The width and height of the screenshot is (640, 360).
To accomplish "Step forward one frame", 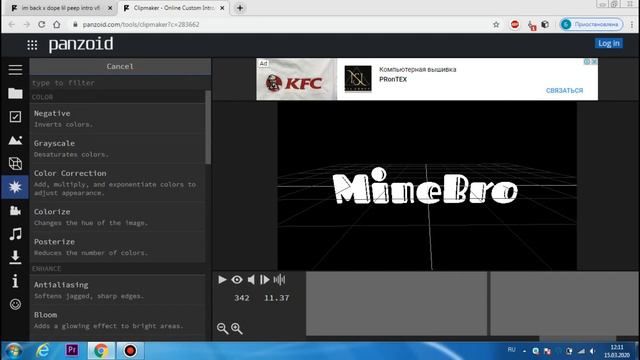I will click(x=264, y=280).
